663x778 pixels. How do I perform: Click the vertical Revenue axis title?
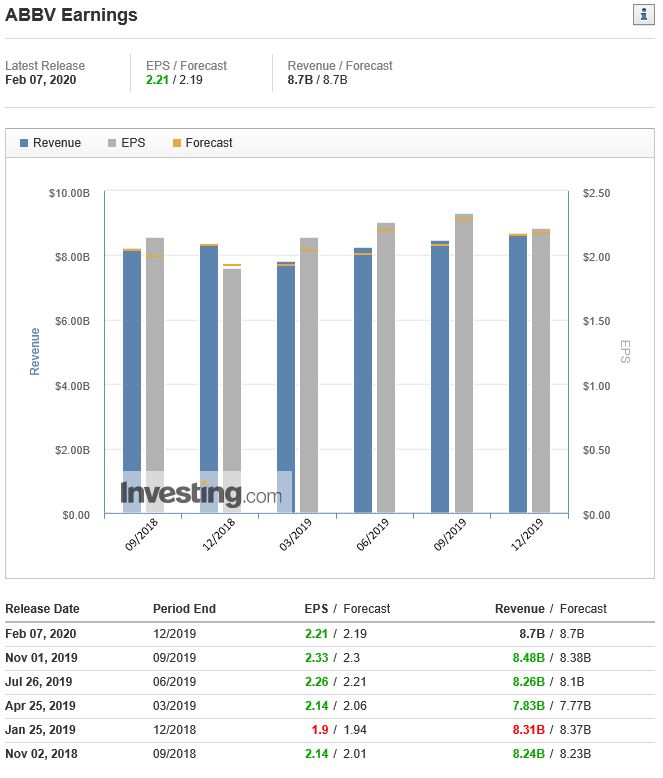[34, 351]
